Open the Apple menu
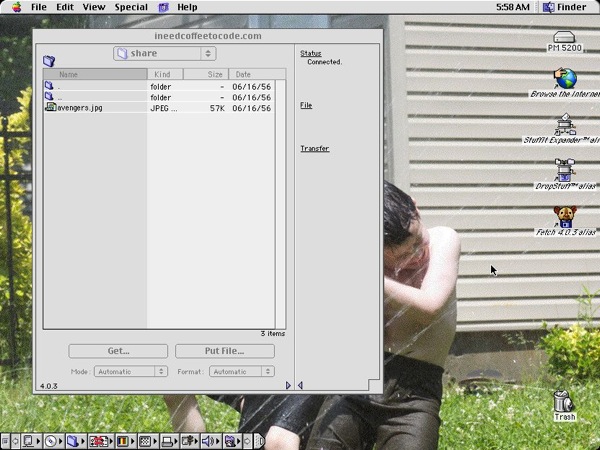This screenshot has height=450, width=600. pyautogui.click(x=16, y=7)
